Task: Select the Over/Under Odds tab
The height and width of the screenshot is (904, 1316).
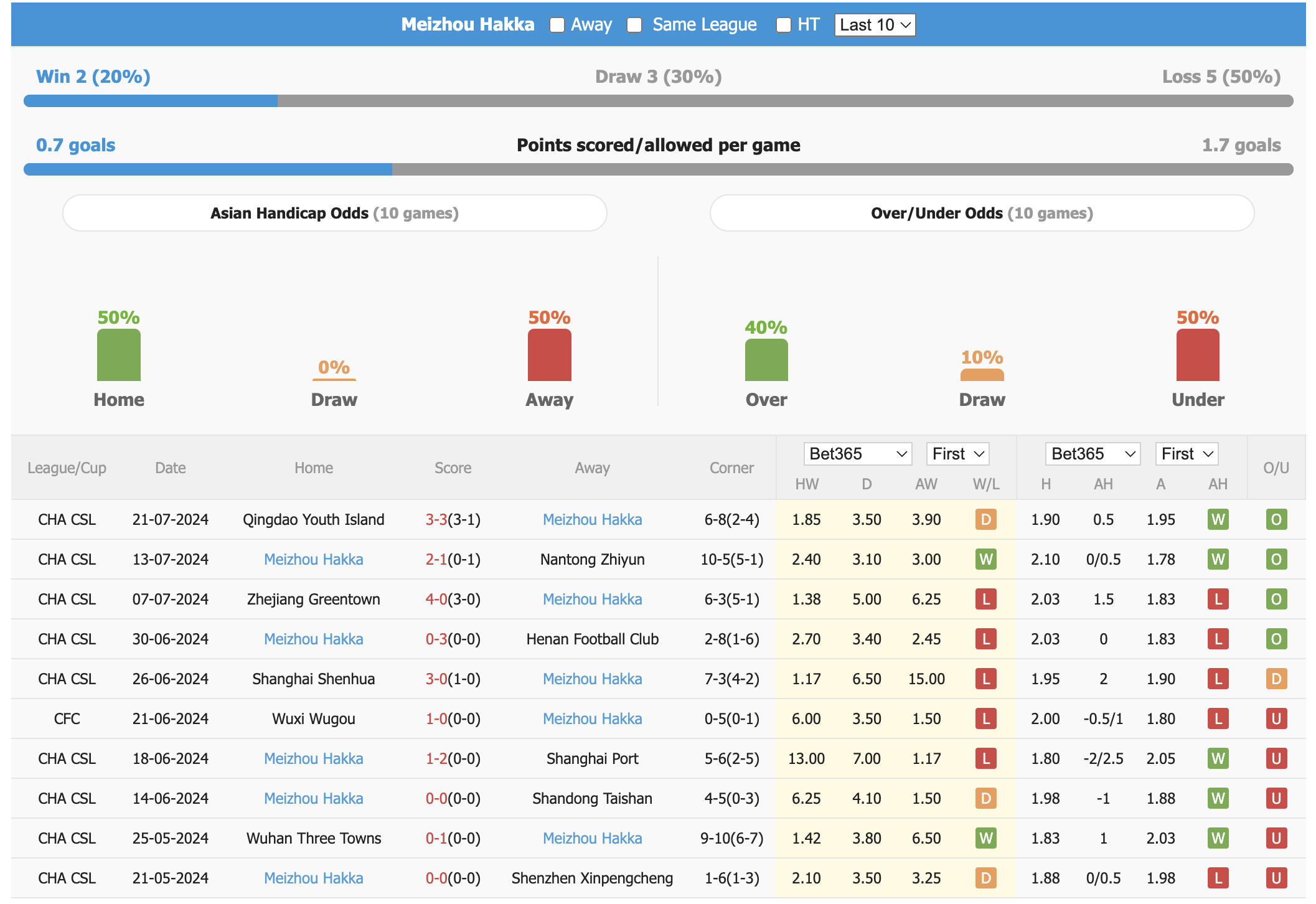Action: point(982,213)
